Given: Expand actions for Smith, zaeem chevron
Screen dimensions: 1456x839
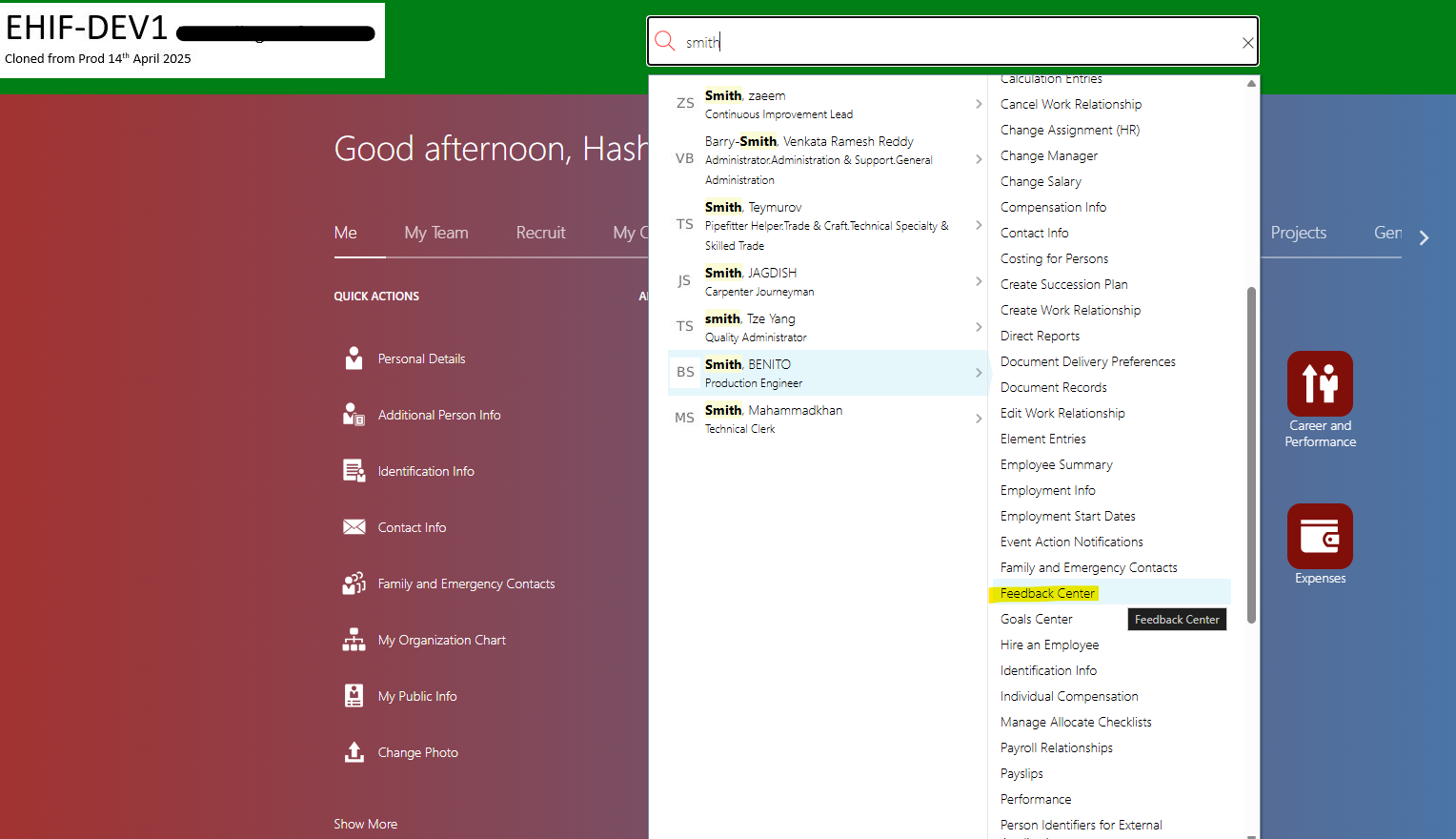Looking at the screenshot, I should [x=979, y=104].
